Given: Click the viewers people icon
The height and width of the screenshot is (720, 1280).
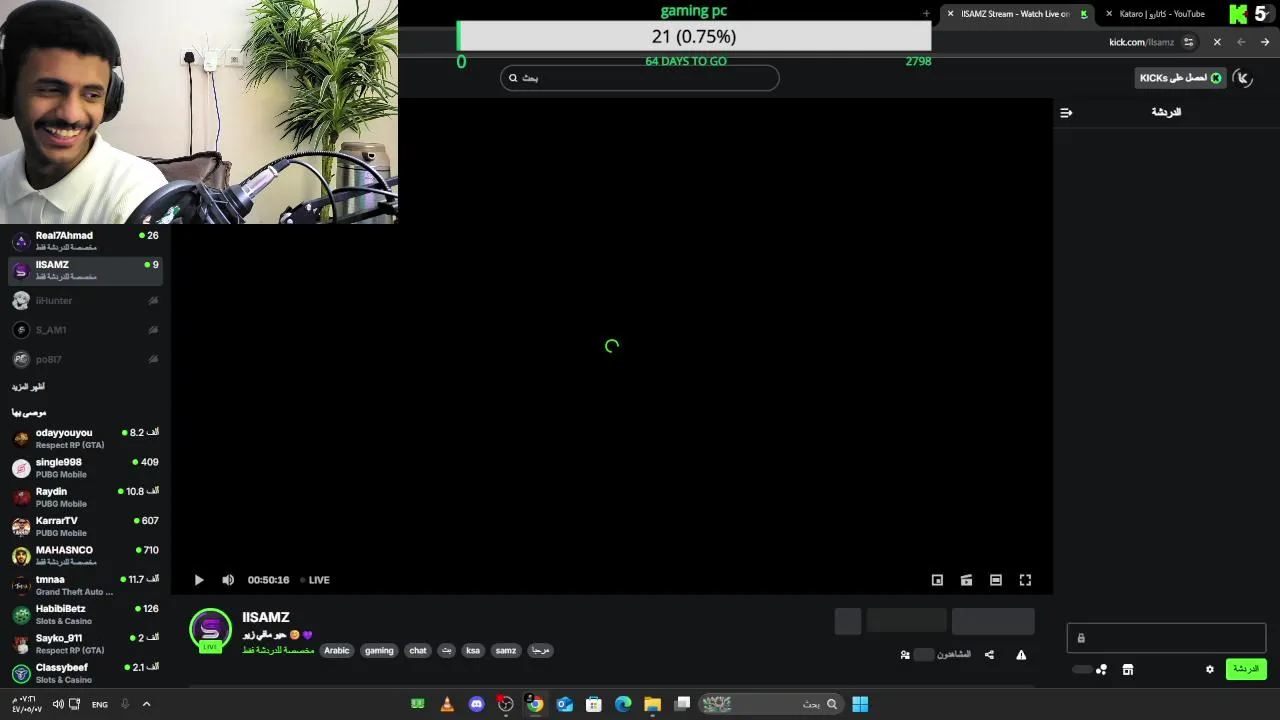Looking at the screenshot, I should point(905,655).
